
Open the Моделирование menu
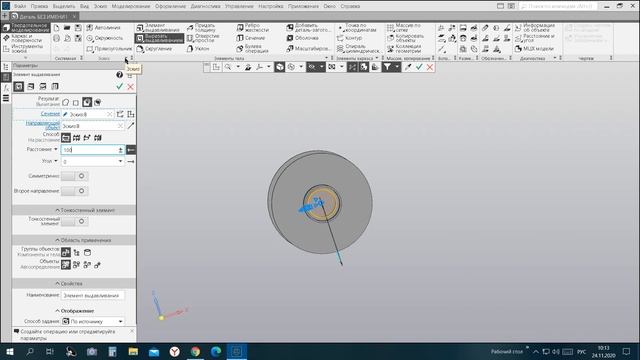click(x=131, y=6)
